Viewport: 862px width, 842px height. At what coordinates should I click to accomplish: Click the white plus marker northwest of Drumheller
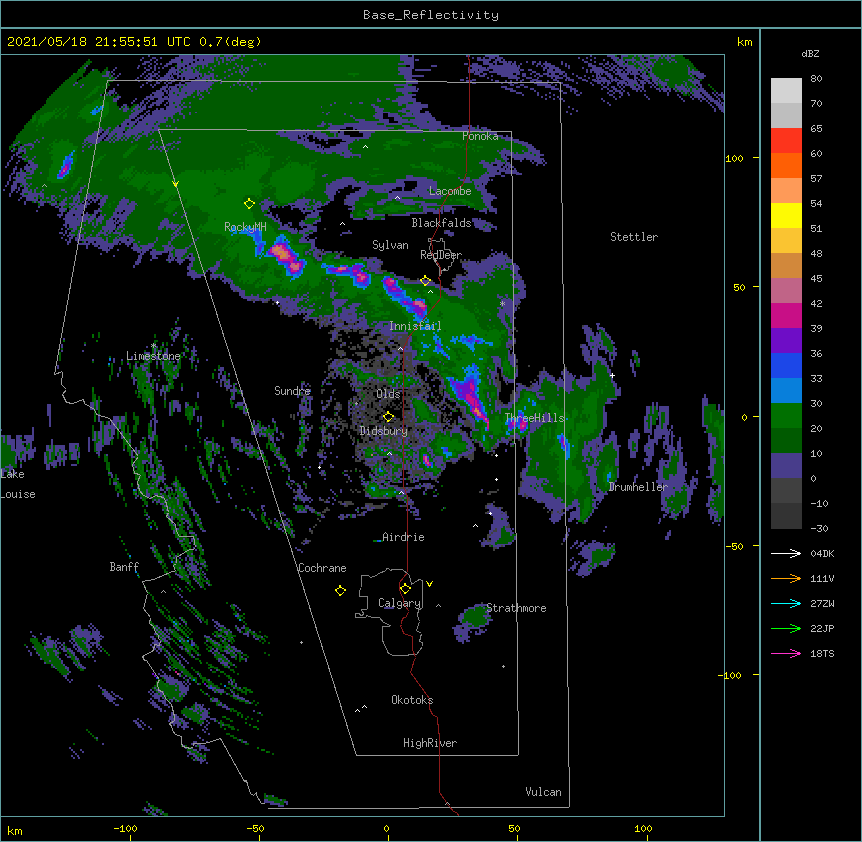click(x=612, y=375)
